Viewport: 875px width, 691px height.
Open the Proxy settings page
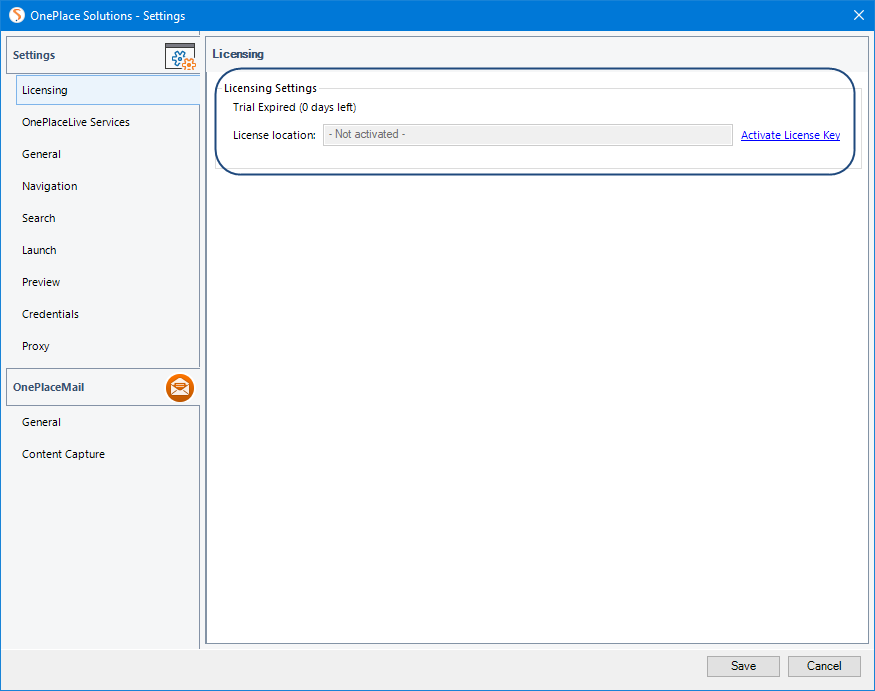click(36, 346)
